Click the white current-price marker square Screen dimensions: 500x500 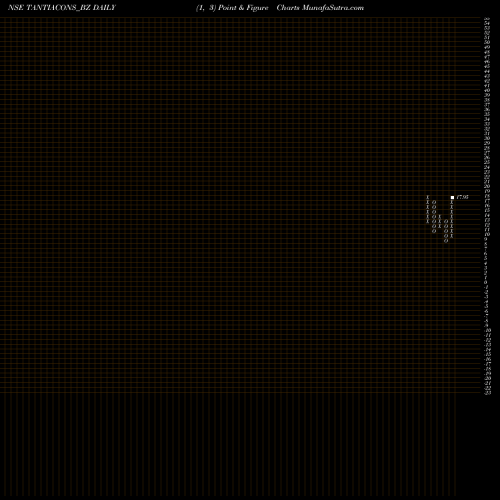(x=452, y=197)
